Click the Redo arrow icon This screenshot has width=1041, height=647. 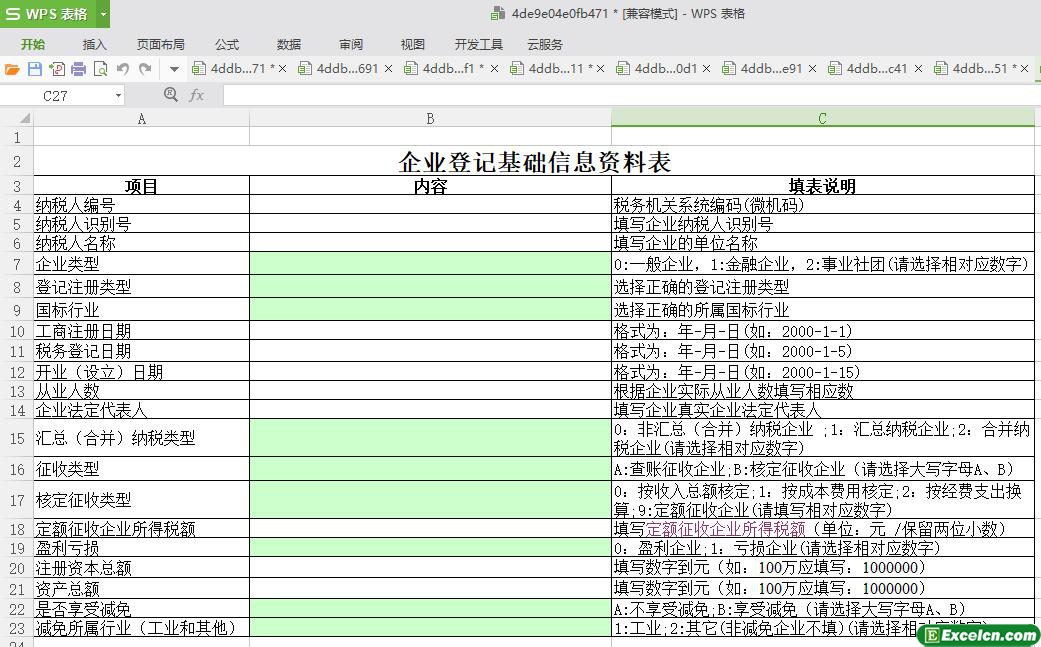pyautogui.click(x=145, y=69)
